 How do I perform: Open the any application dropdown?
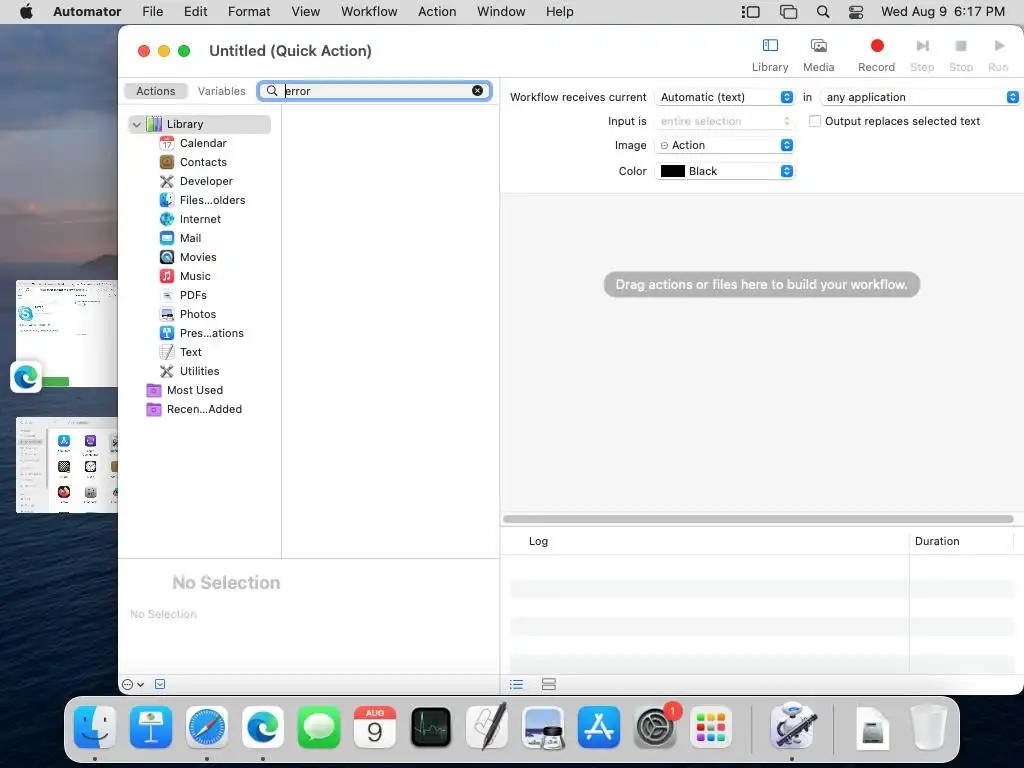click(920, 97)
